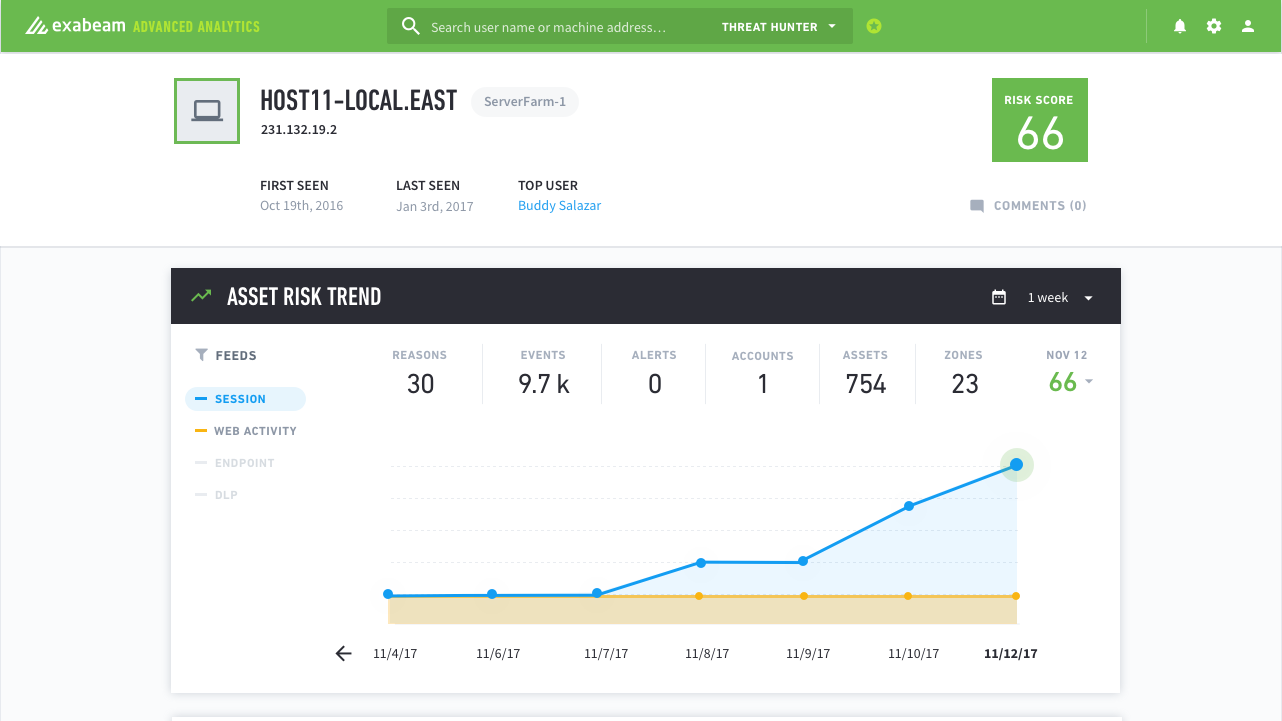This screenshot has height=721, width=1282.
Task: Go back with timeline left arrow
Action: tap(344, 653)
